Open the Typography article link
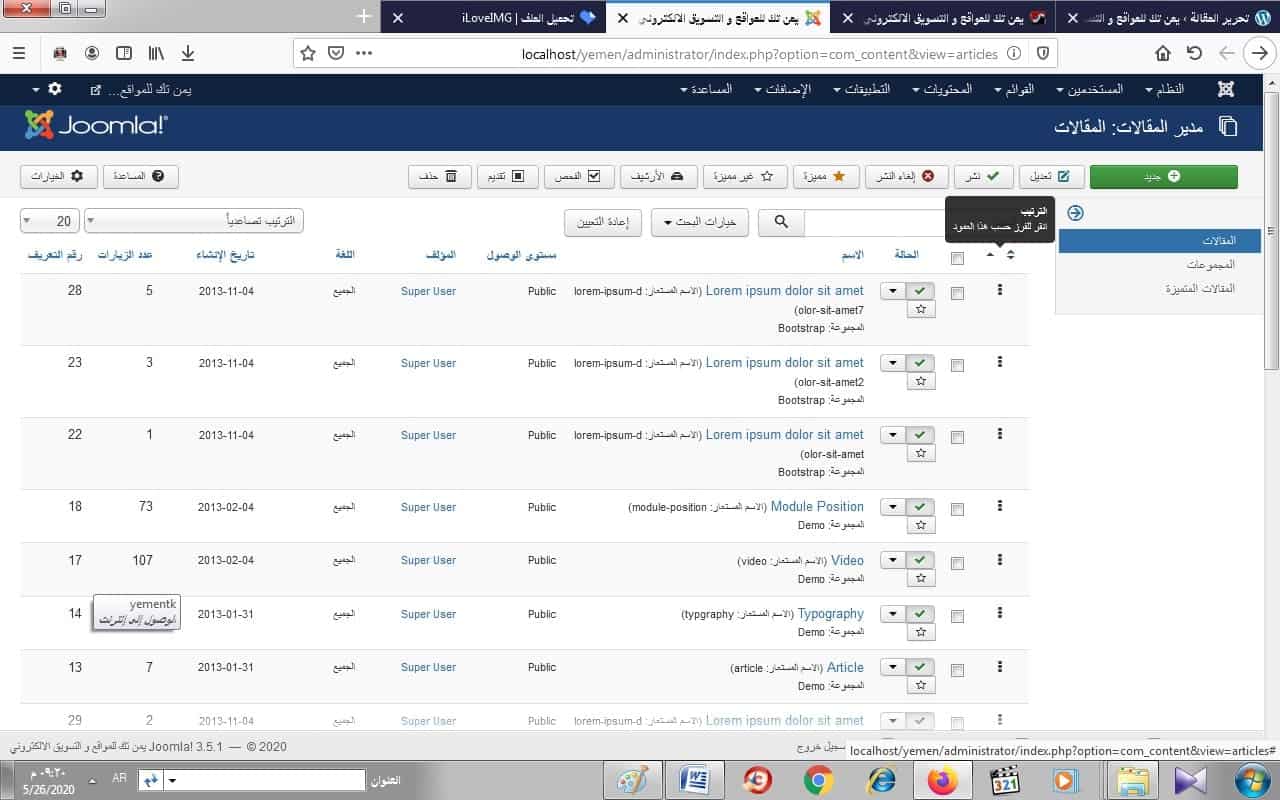Image resolution: width=1280 pixels, height=800 pixels. tap(830, 613)
